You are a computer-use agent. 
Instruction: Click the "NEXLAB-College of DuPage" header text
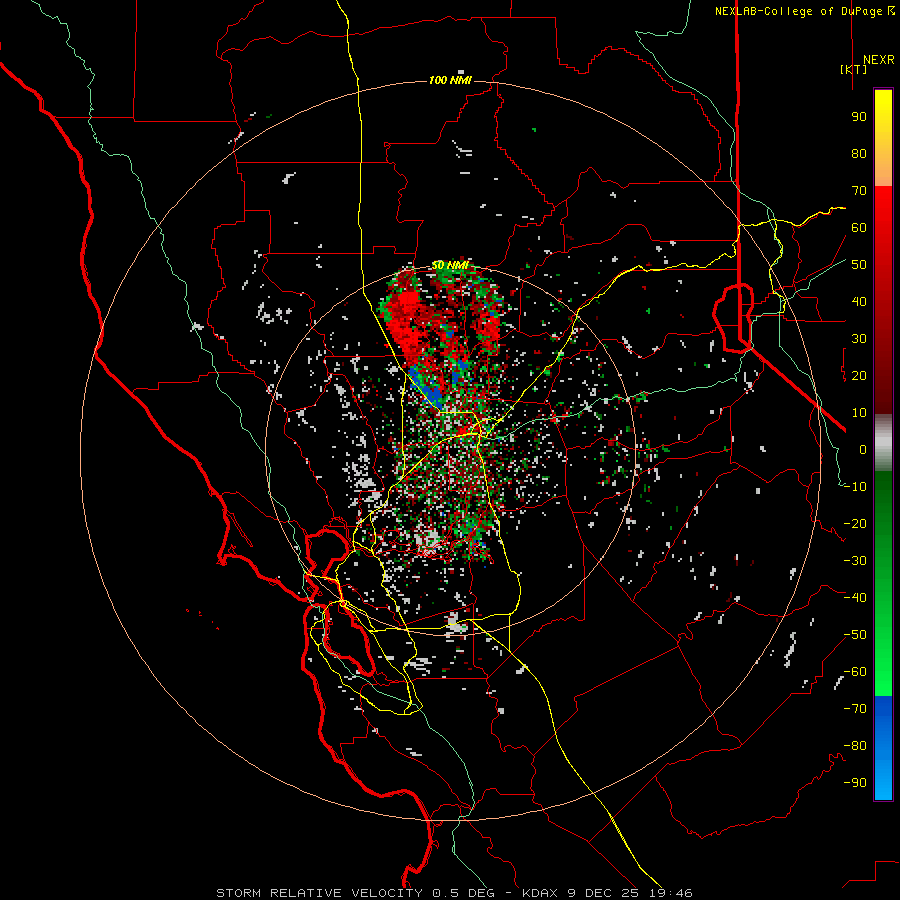click(798, 11)
